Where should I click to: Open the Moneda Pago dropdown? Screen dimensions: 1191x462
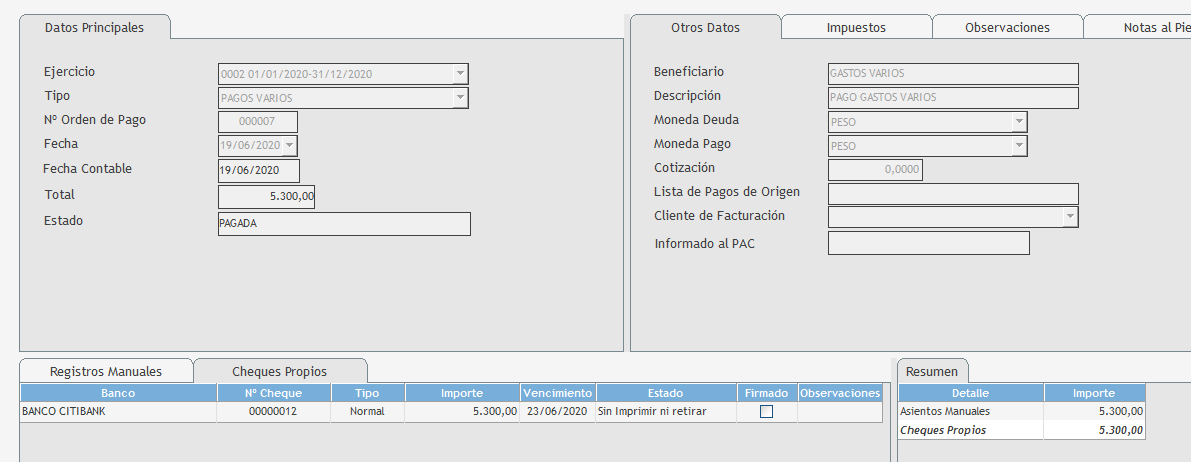[x=1019, y=146]
